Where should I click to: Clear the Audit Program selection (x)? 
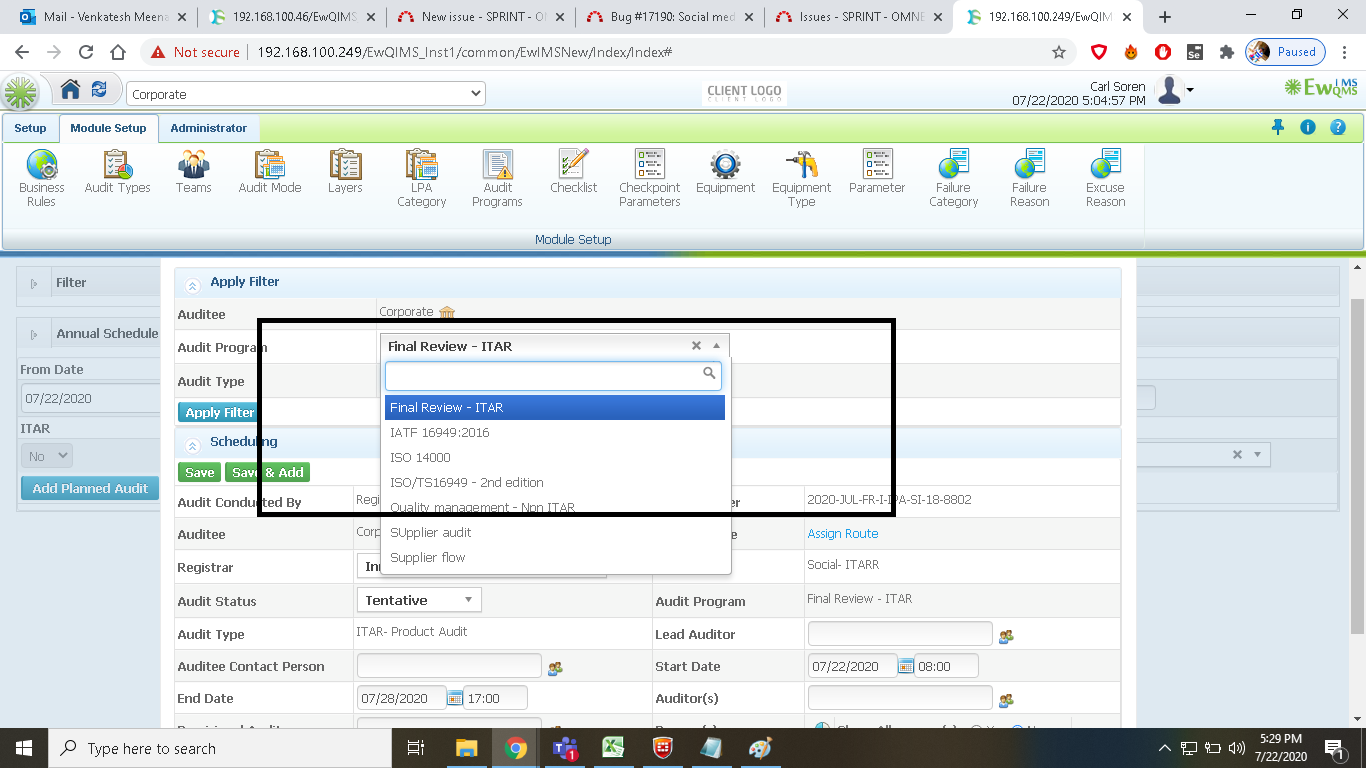(x=696, y=346)
